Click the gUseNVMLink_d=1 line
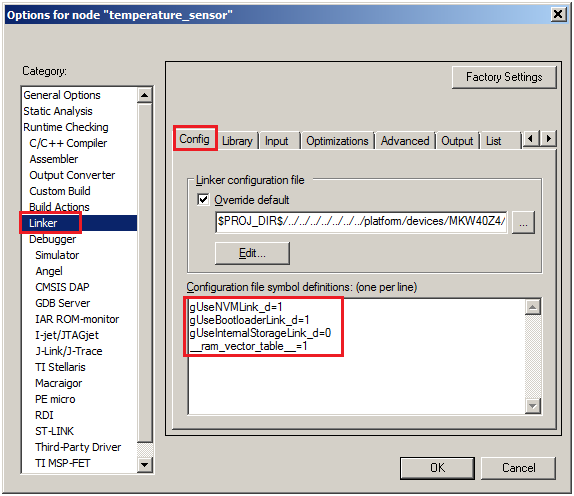This screenshot has width=574, height=496. [236, 307]
